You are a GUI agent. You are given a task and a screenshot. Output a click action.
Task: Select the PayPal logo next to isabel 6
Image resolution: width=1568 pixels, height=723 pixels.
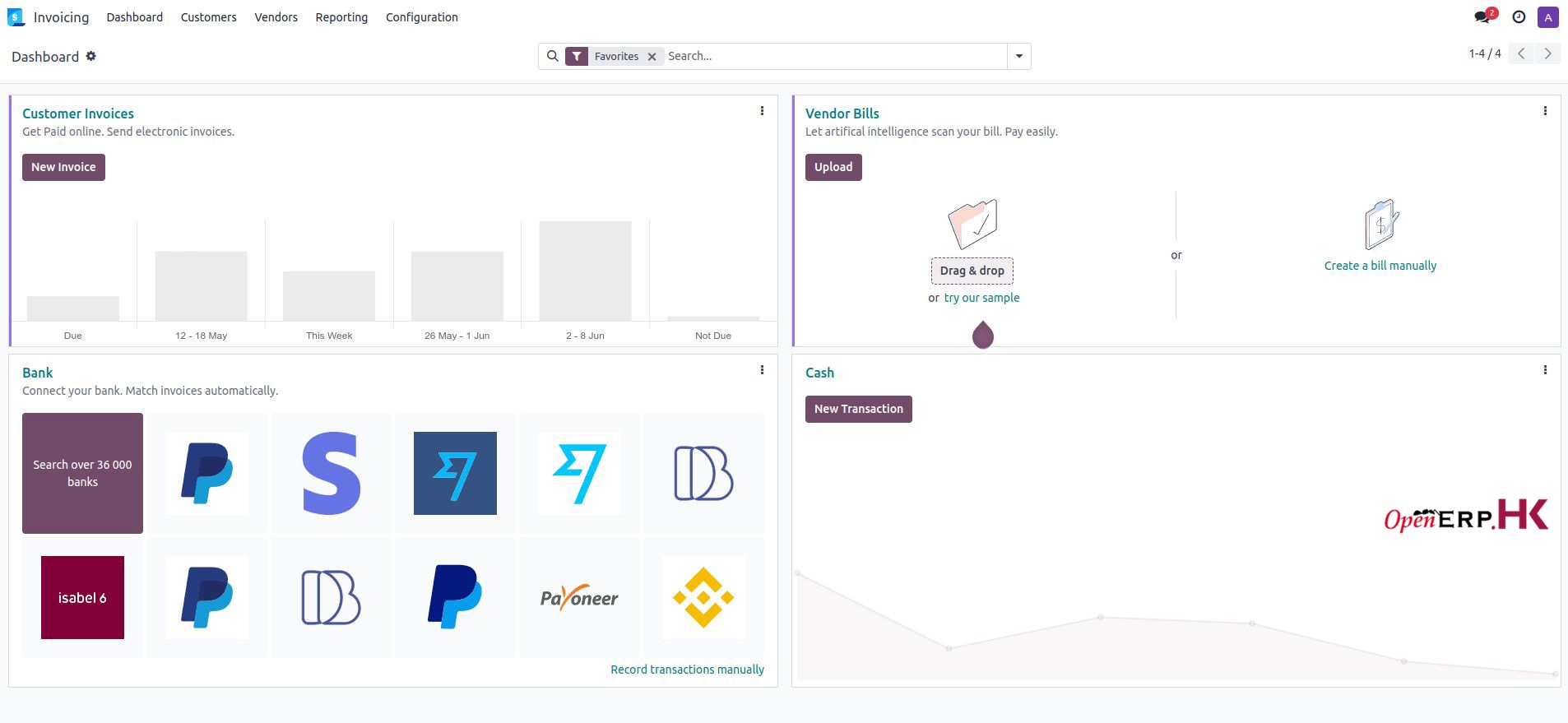(x=206, y=598)
